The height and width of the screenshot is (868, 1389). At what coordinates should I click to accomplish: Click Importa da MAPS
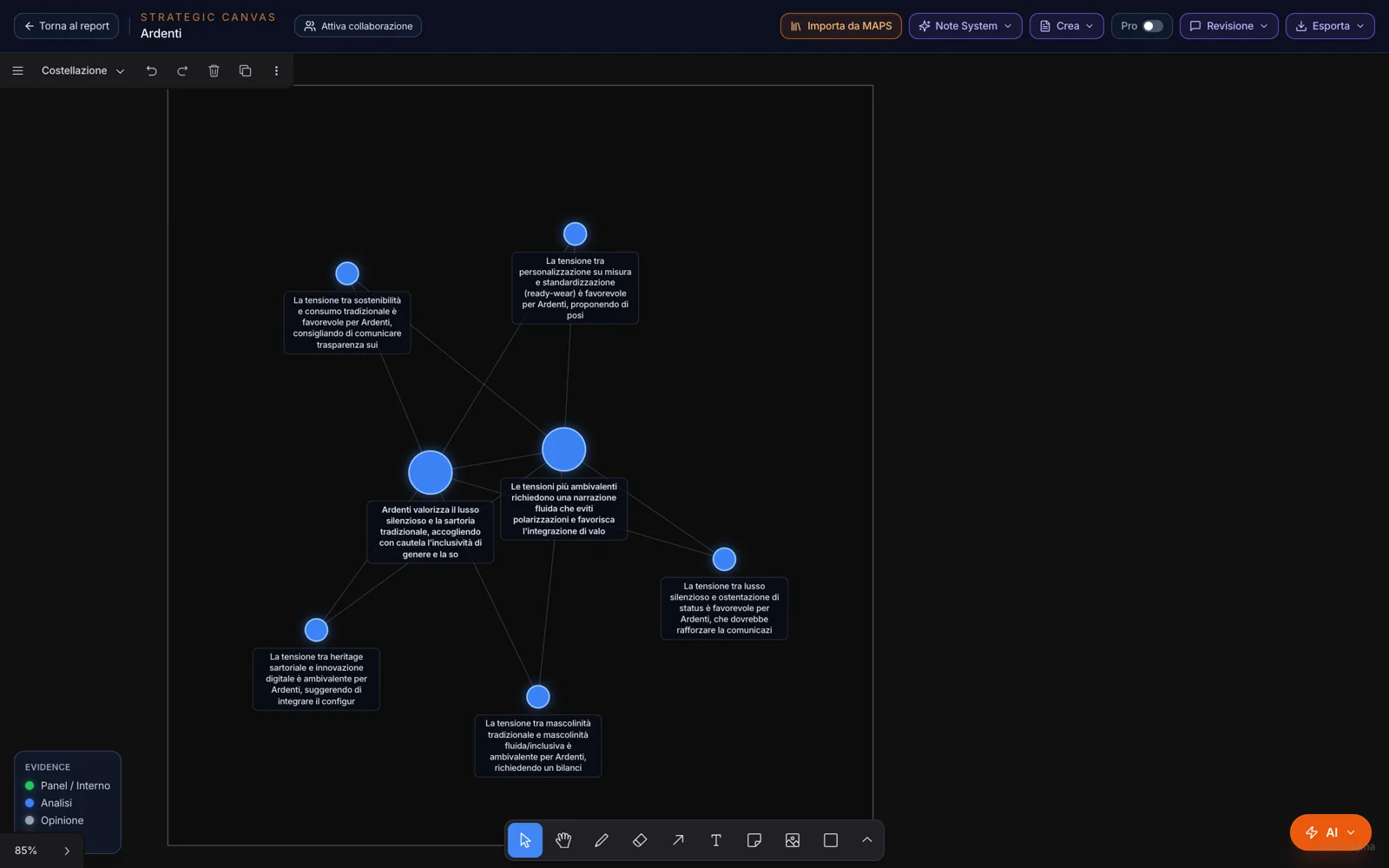841,26
